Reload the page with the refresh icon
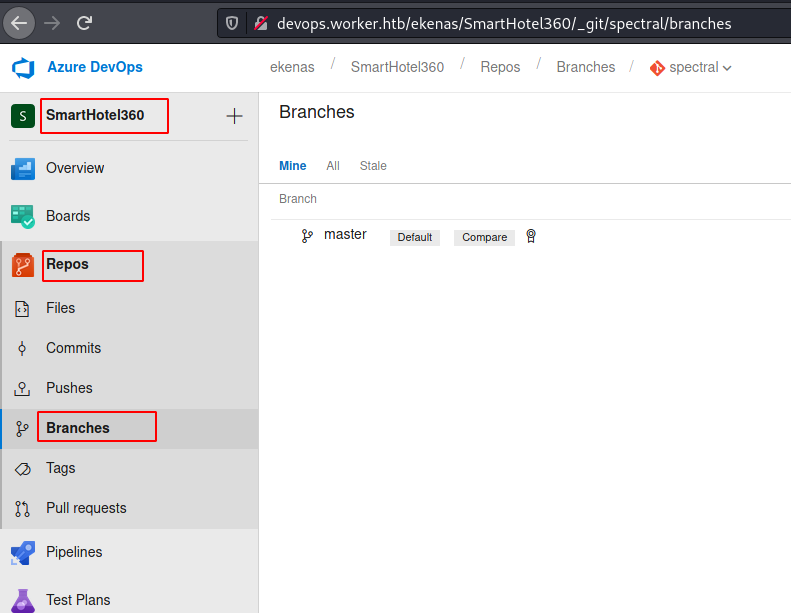The height and width of the screenshot is (613, 791). [84, 23]
